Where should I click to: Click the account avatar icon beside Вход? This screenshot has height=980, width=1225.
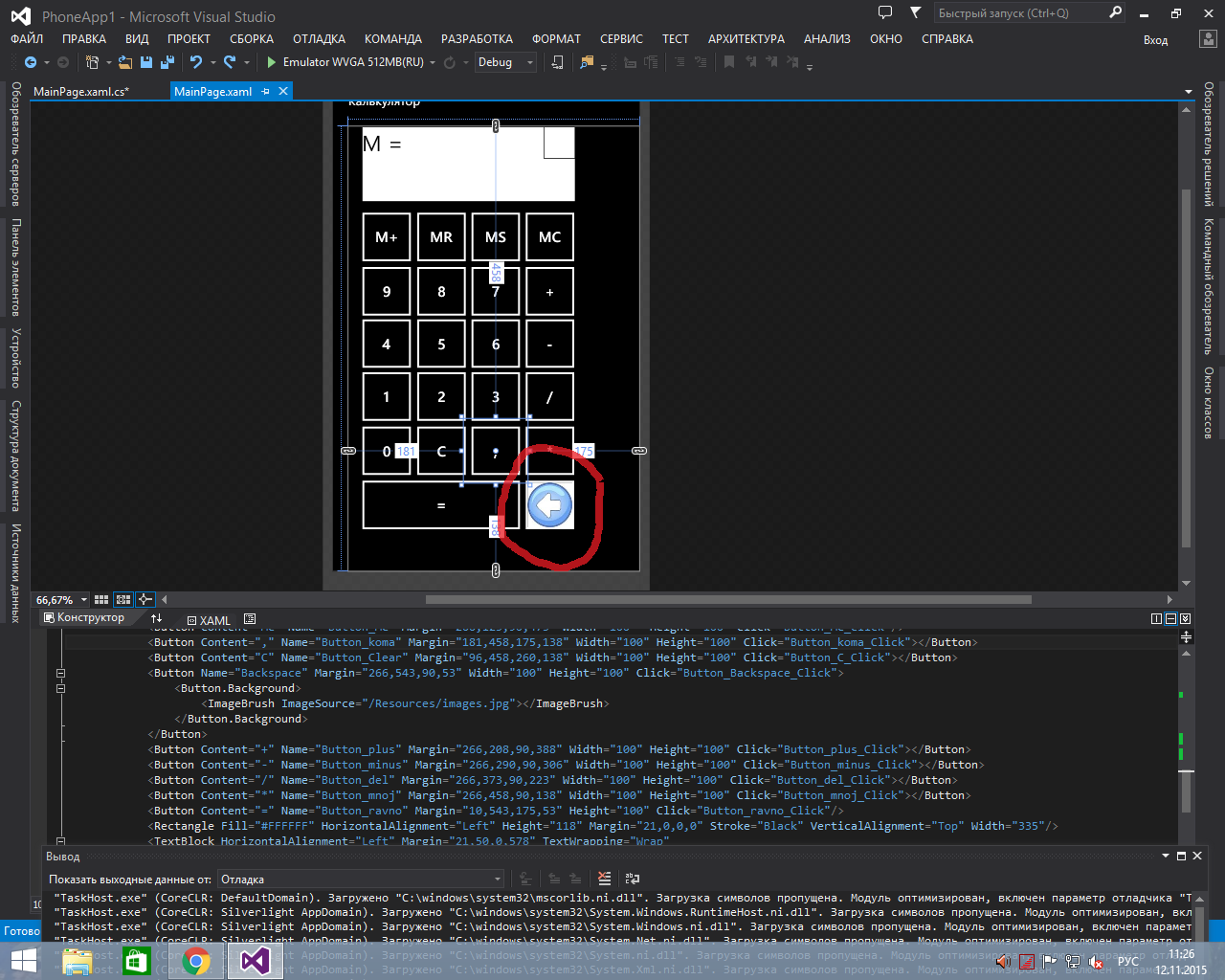pos(1208,39)
